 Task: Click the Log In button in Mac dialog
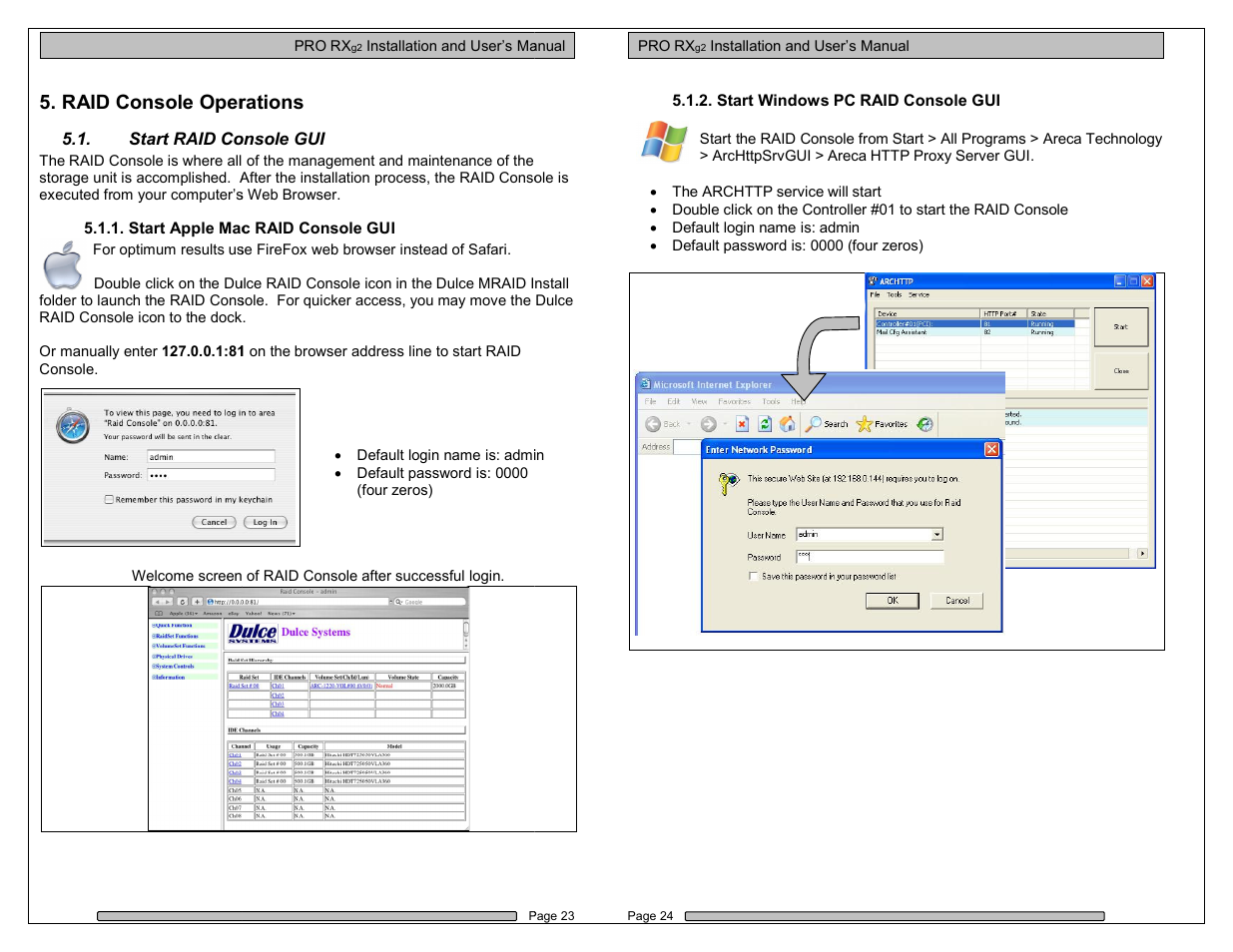[x=266, y=522]
